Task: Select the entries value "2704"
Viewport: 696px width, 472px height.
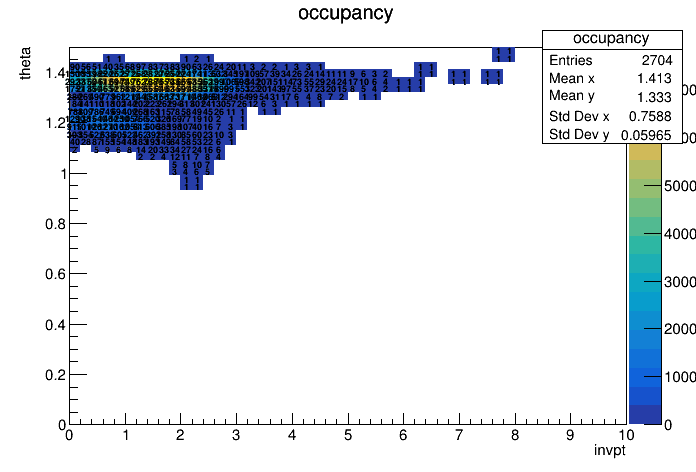Action: click(x=657, y=60)
